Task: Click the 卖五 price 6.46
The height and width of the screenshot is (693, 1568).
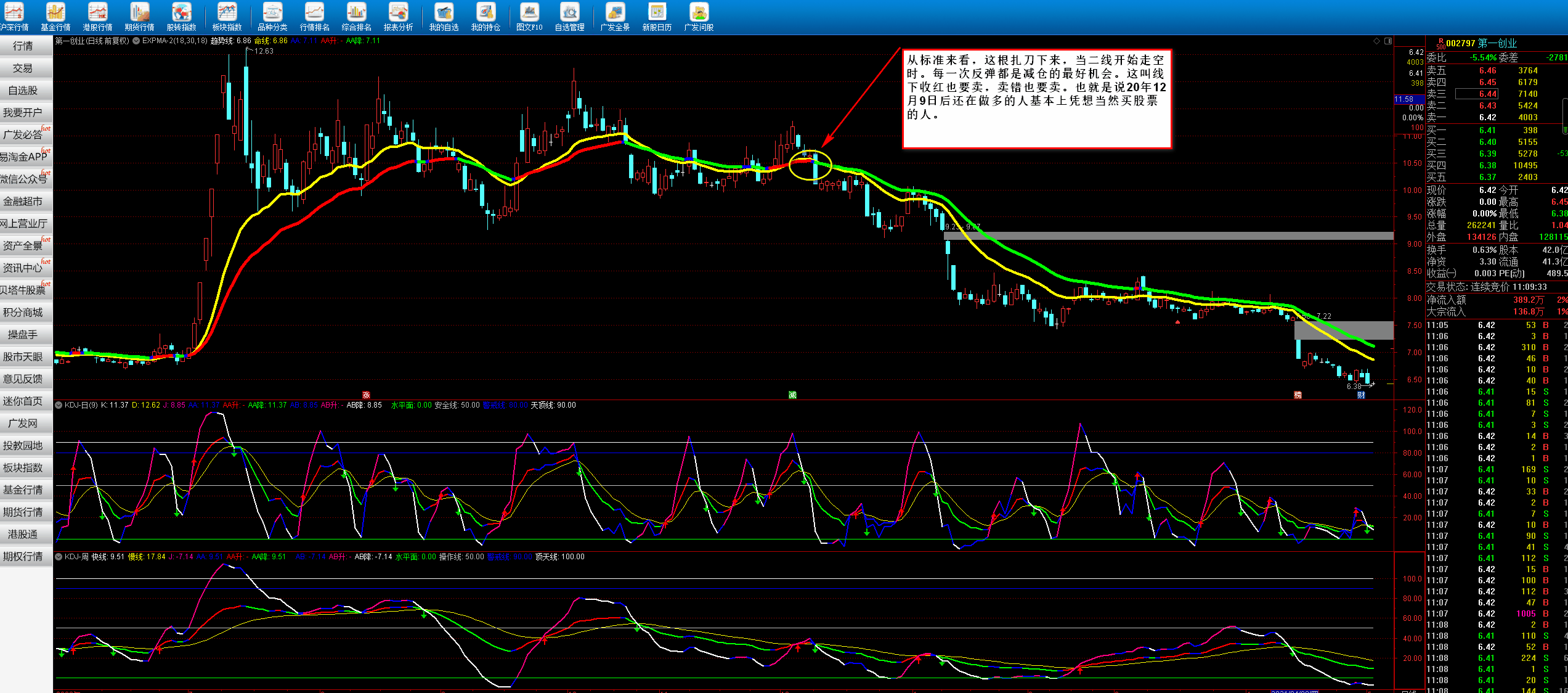Action: (1487, 71)
